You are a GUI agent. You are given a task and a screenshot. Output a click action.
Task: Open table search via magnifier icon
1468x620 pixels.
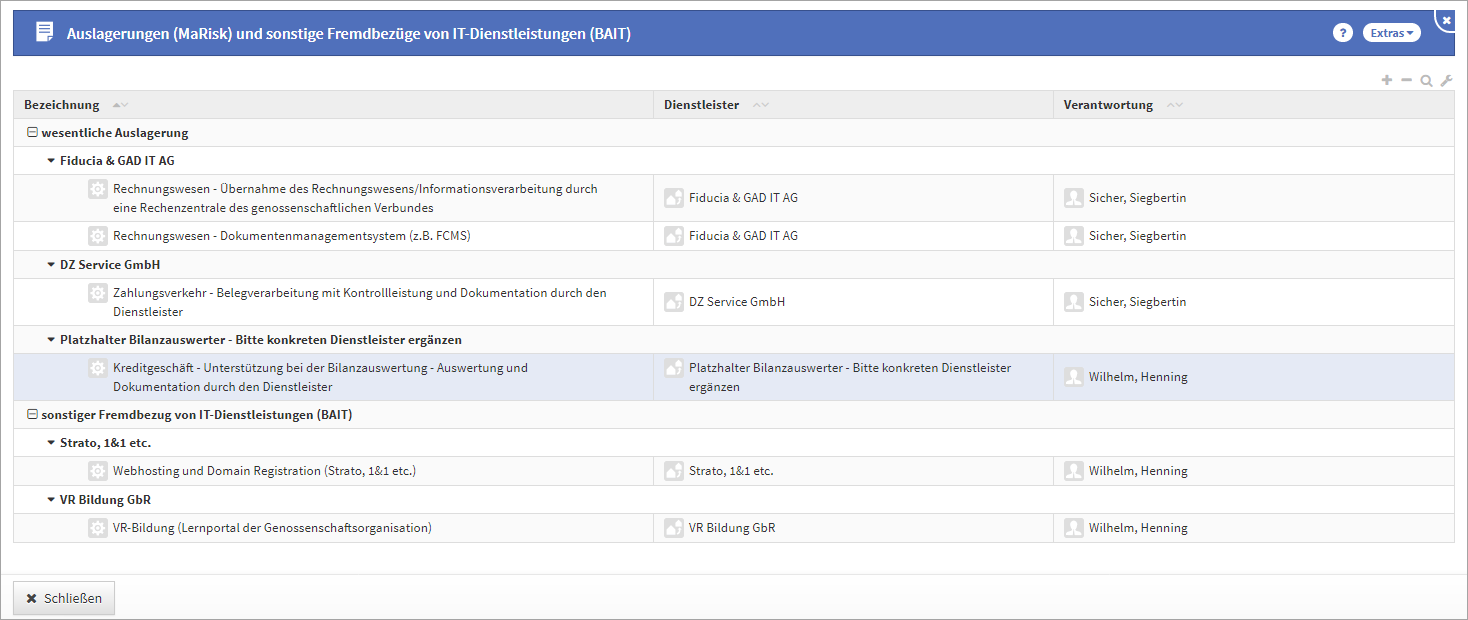1426,80
